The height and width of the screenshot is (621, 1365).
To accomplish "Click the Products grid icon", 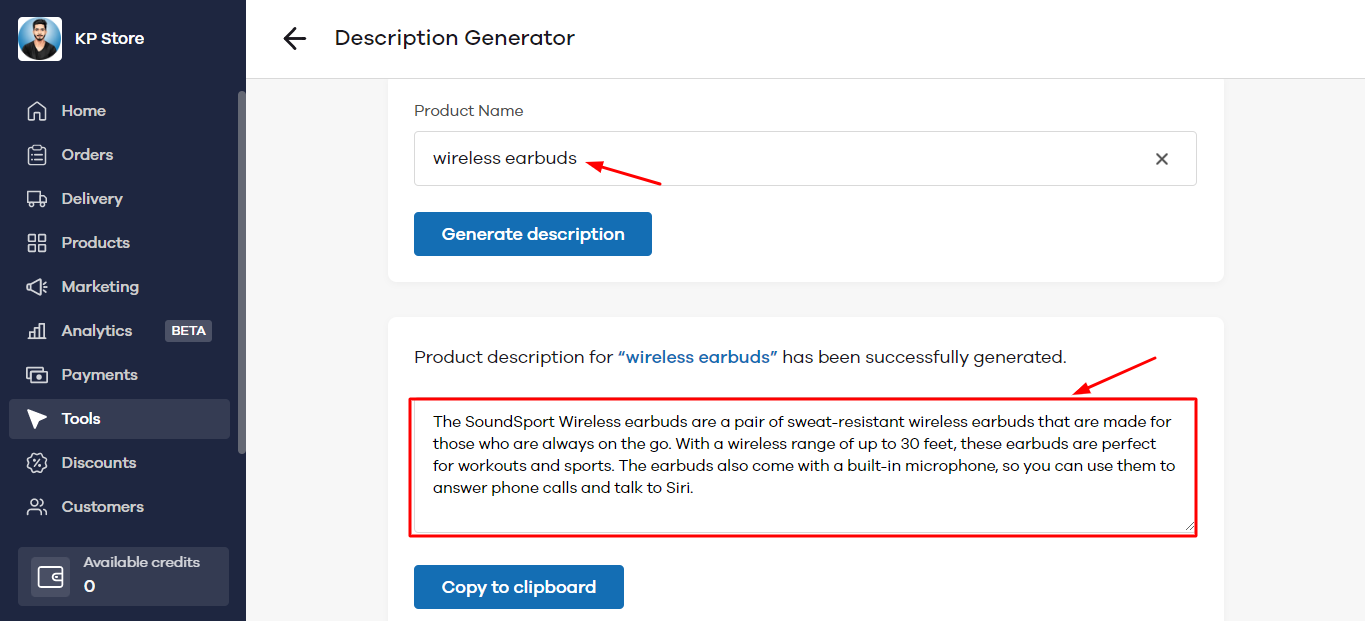I will [x=37, y=243].
